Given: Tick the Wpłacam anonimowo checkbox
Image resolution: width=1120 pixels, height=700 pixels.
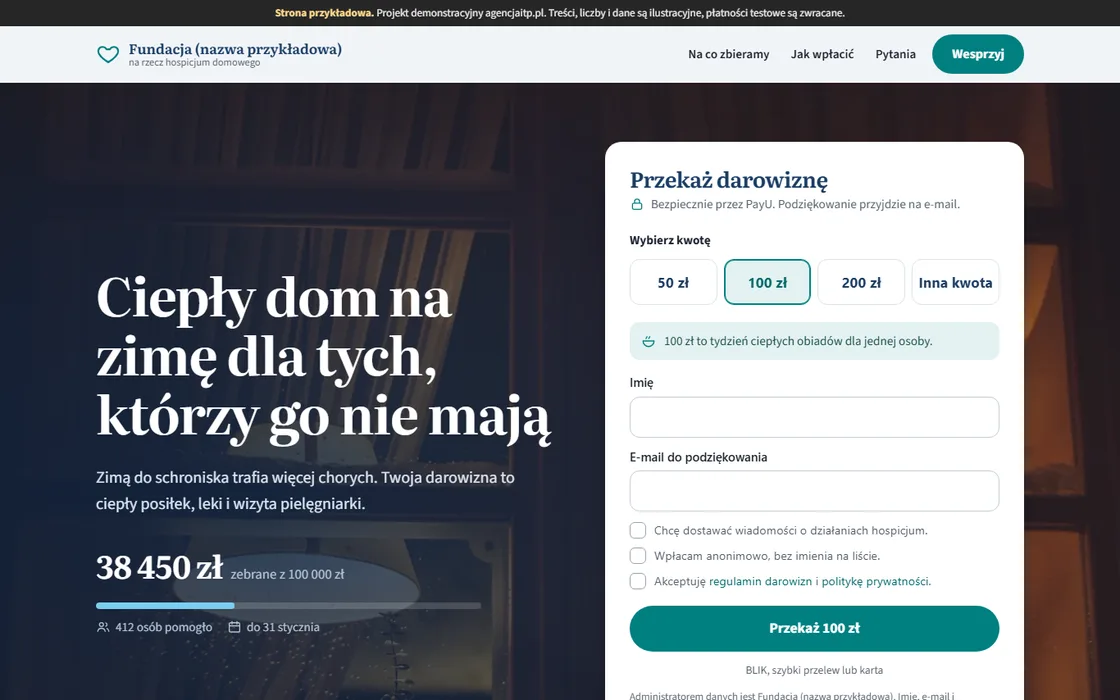Looking at the screenshot, I should click(x=638, y=556).
